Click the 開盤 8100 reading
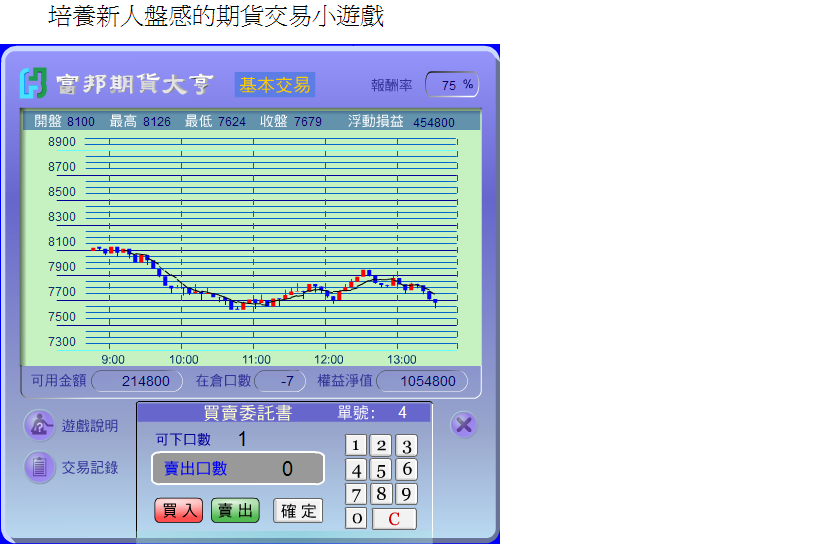840x545 pixels. click(x=64, y=122)
